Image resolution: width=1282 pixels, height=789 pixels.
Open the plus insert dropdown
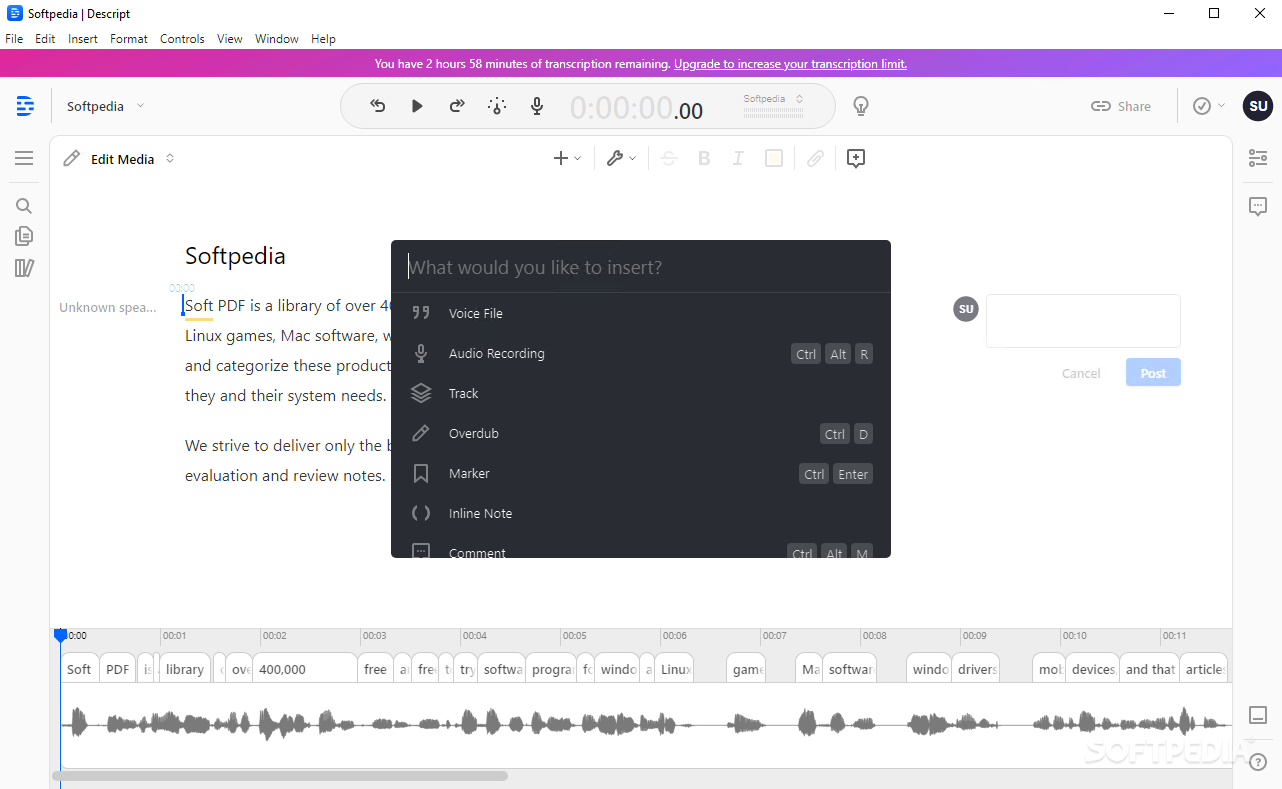pyautogui.click(x=567, y=158)
